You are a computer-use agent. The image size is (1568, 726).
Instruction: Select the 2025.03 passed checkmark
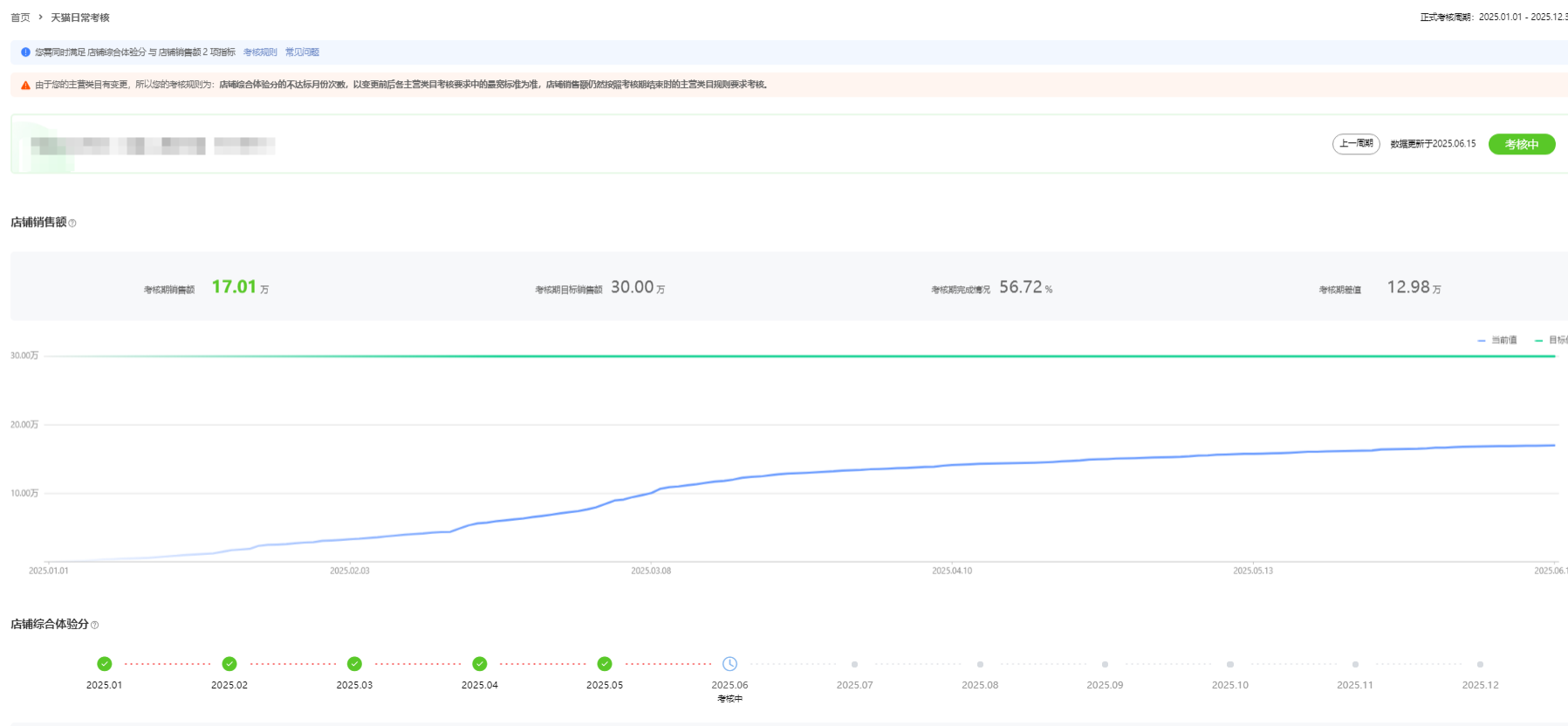[x=354, y=664]
